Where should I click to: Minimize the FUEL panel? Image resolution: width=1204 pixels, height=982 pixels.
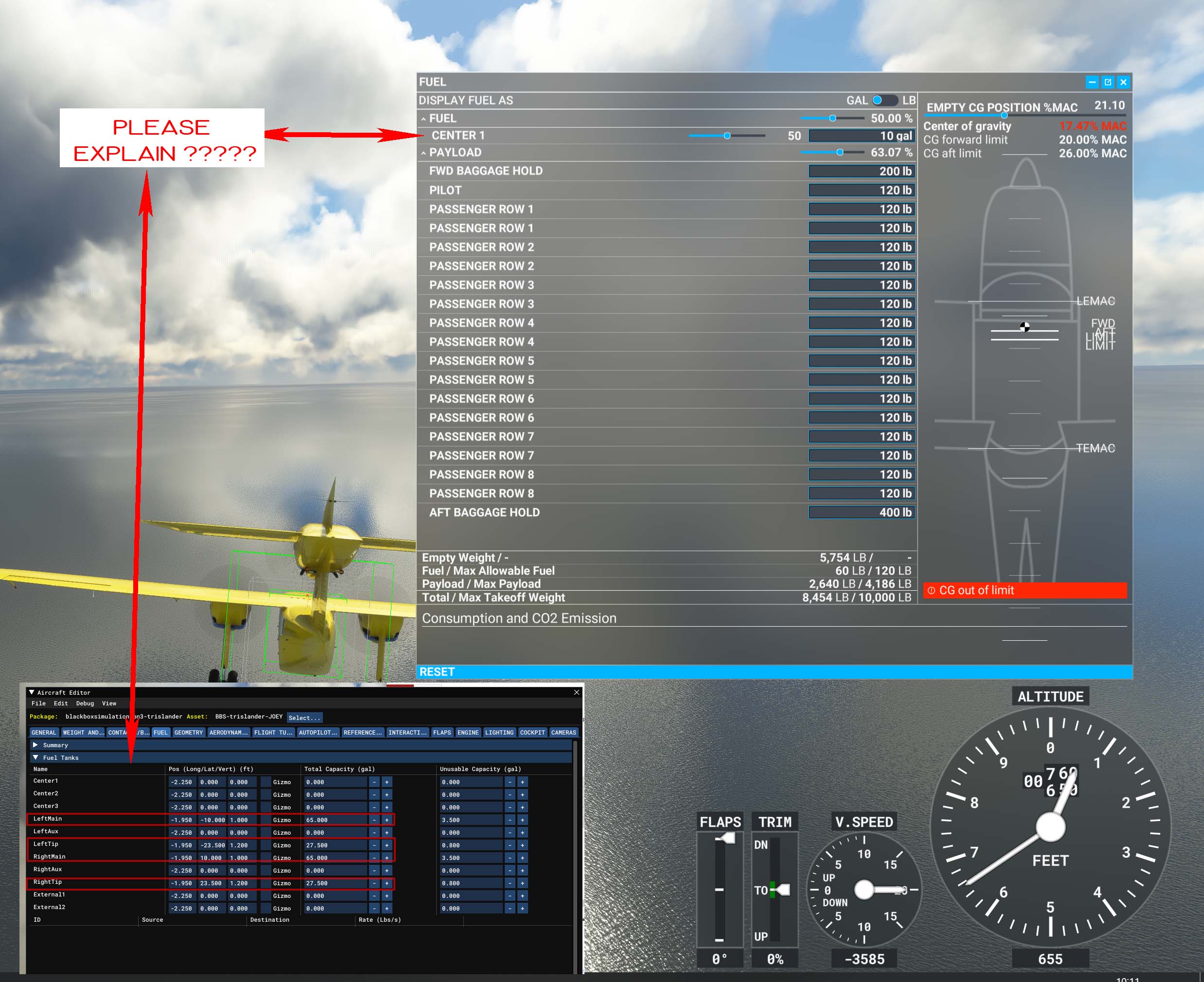1092,82
